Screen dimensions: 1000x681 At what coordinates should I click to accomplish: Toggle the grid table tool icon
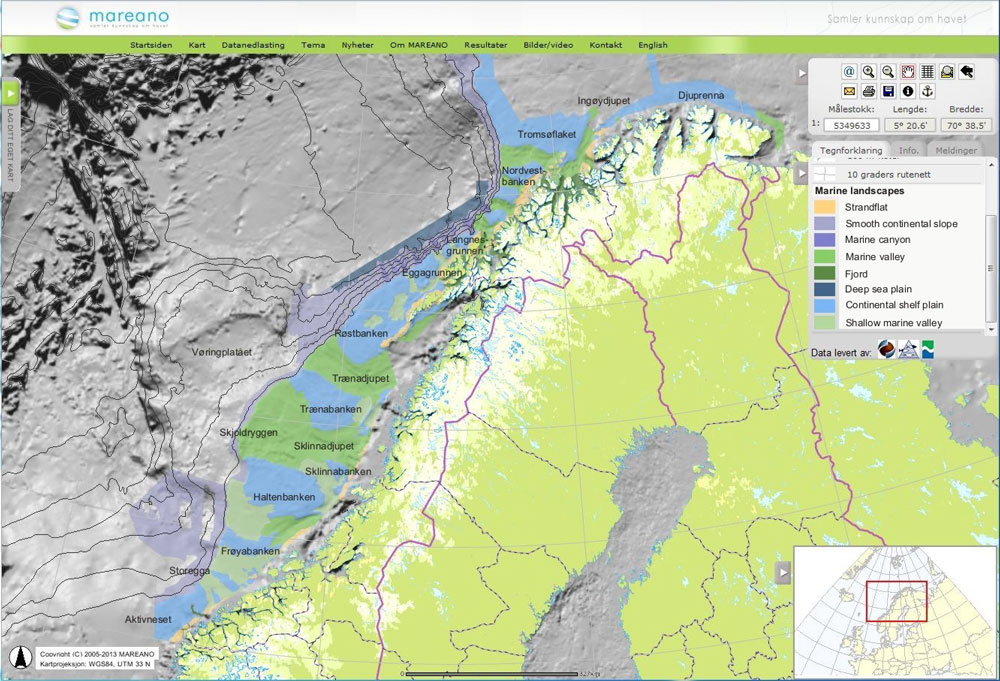click(x=927, y=72)
